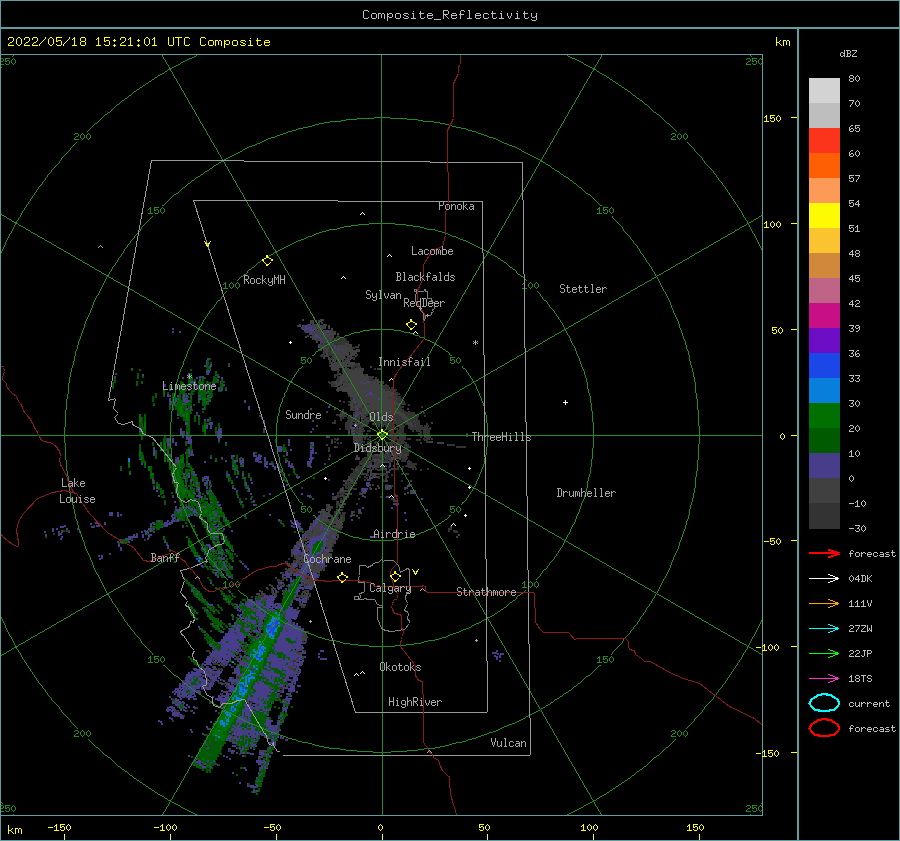Click the Blackfalds city label
The width and height of the screenshot is (900, 841).
tap(425, 277)
